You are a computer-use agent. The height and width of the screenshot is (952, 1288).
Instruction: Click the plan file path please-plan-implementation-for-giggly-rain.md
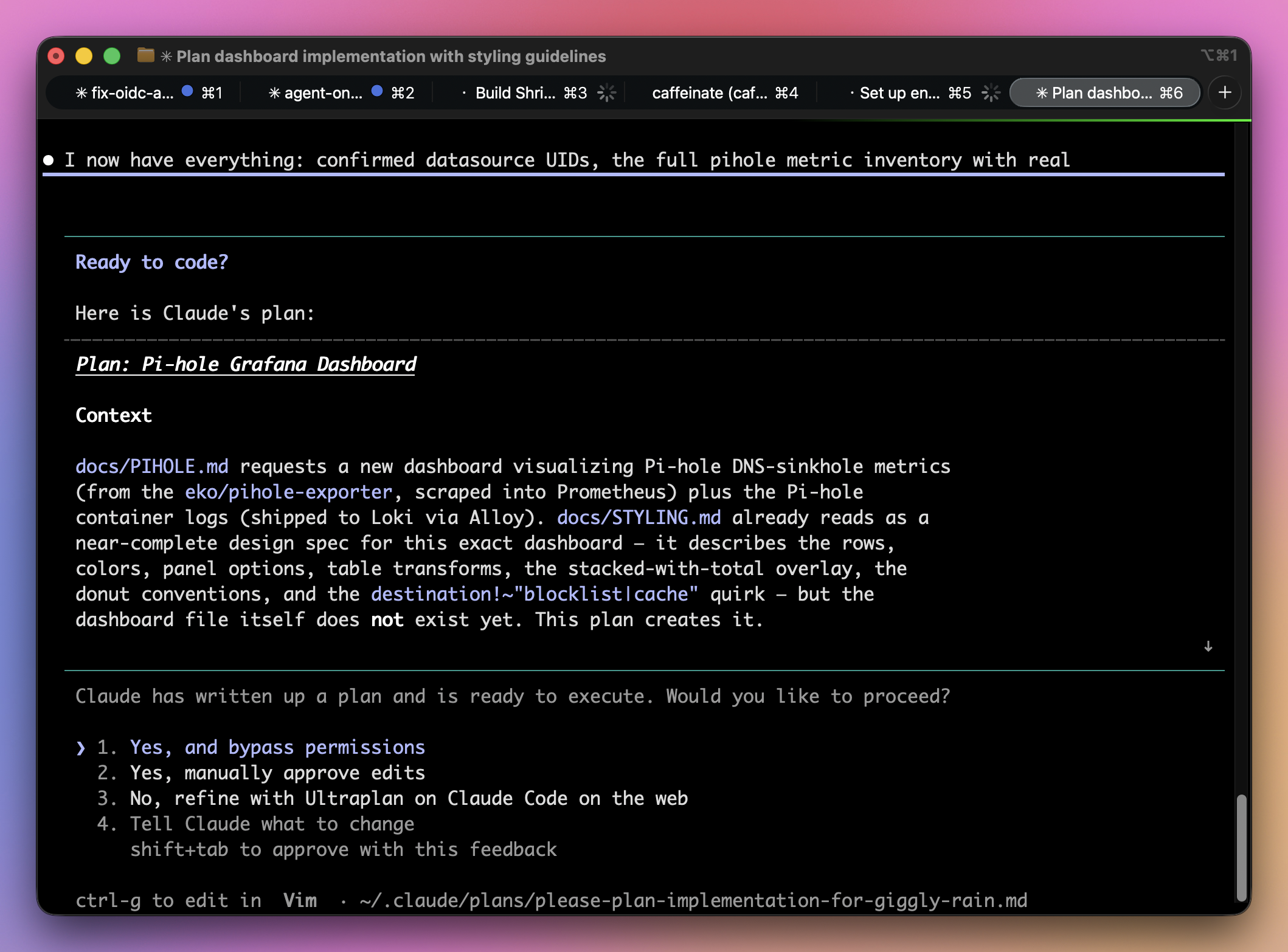693,900
